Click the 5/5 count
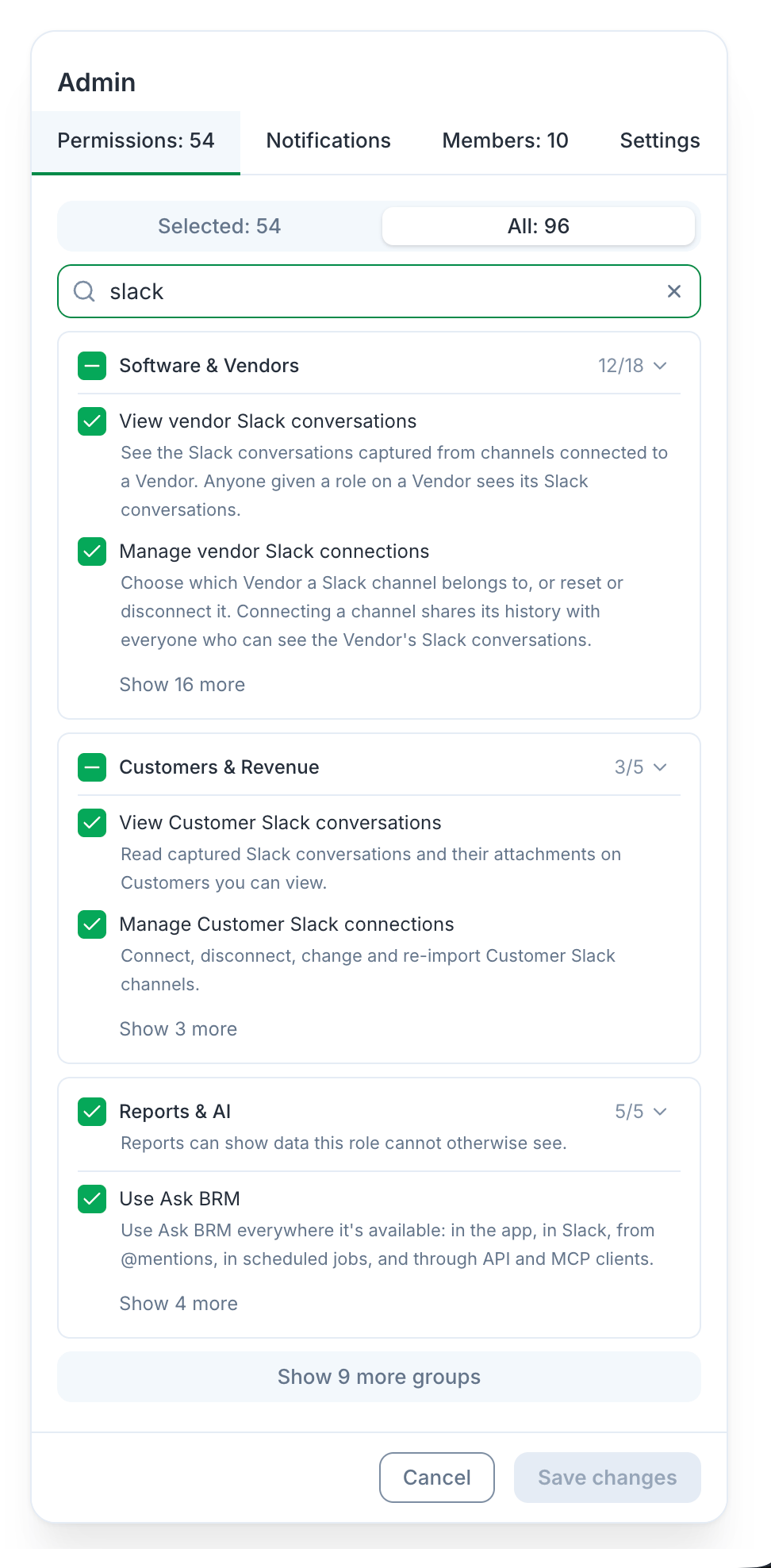This screenshot has width=771, height=1568. point(629,1112)
